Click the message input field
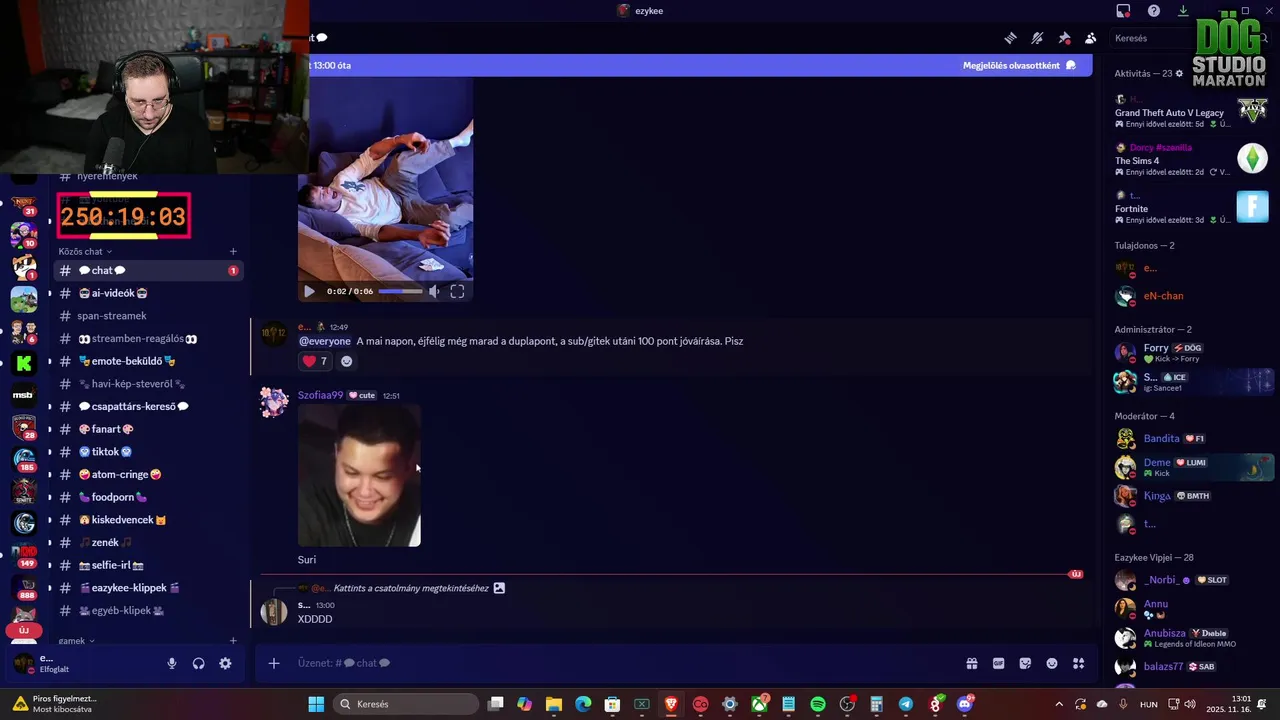This screenshot has height=720, width=1280. coord(620,663)
